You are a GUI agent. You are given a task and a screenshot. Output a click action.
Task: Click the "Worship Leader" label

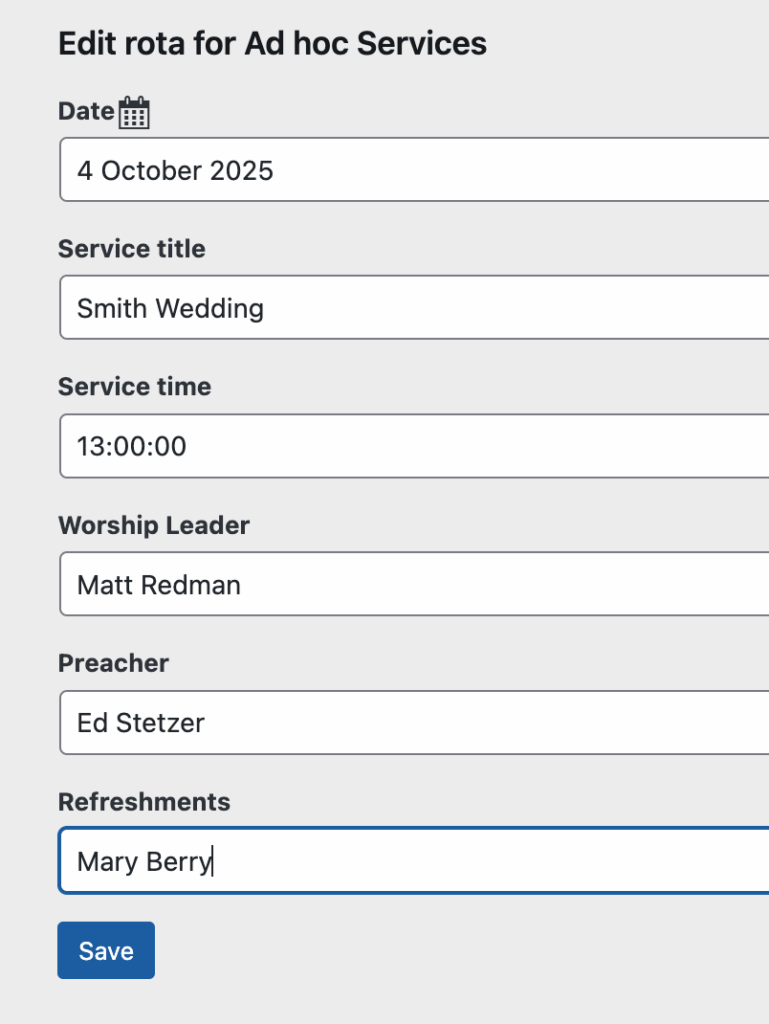154,525
